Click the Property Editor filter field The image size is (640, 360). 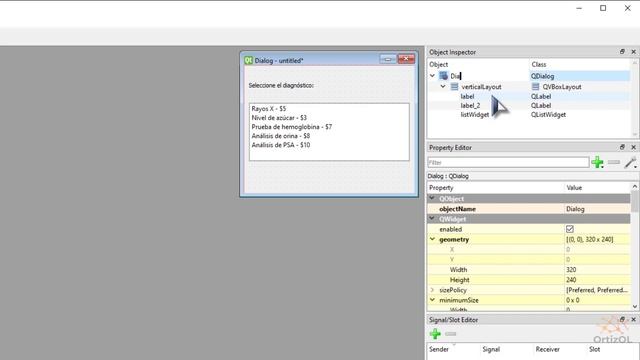(508, 162)
